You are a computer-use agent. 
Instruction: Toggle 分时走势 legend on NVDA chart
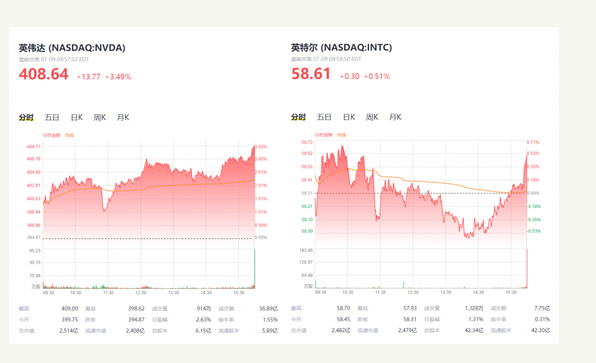(51, 135)
